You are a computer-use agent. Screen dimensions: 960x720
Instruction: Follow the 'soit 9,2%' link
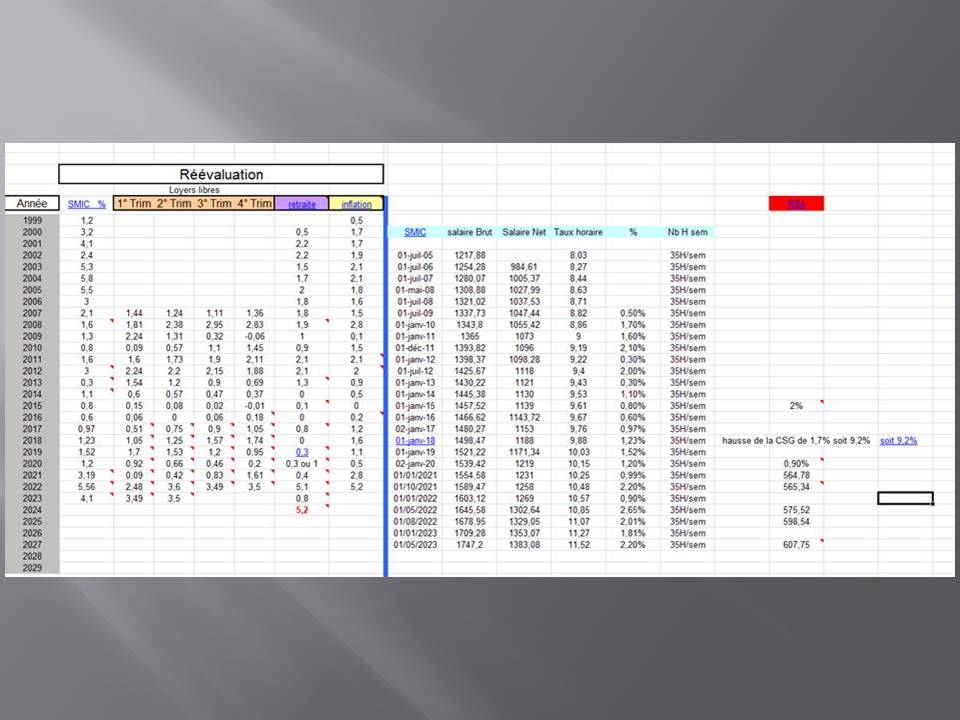(898, 440)
